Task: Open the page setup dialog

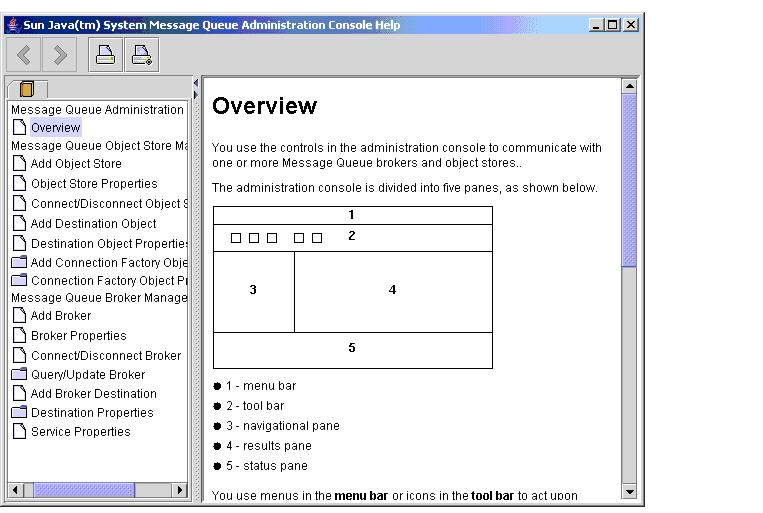Action: click(142, 55)
